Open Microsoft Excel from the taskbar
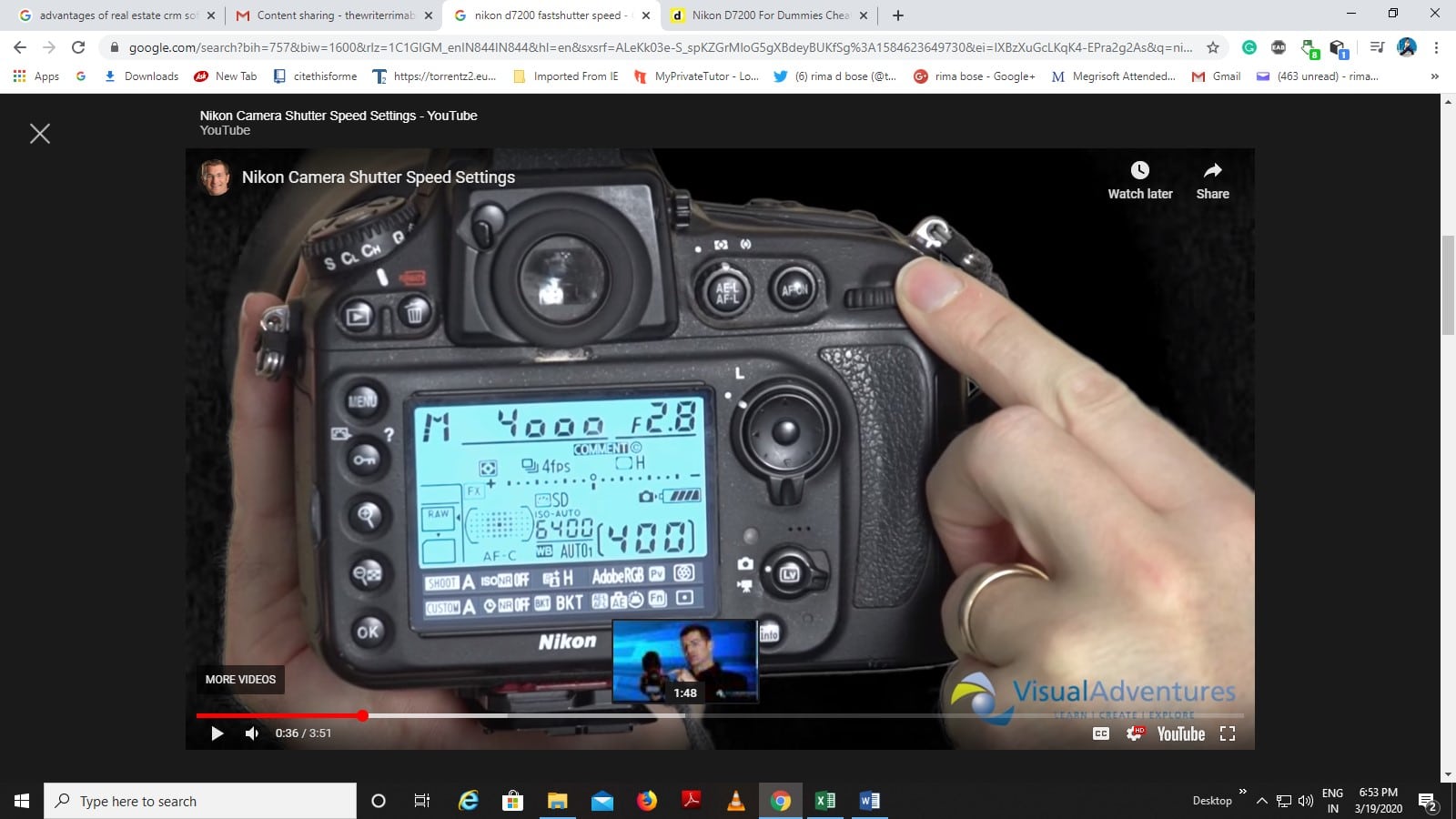The width and height of the screenshot is (1456, 819). 824,801
